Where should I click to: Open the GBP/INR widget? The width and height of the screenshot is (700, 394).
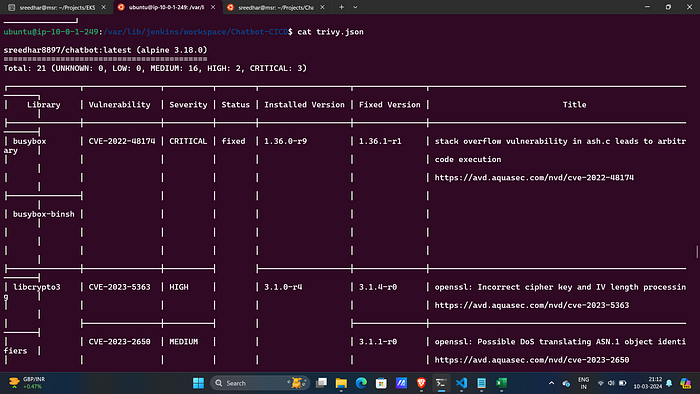(28, 383)
